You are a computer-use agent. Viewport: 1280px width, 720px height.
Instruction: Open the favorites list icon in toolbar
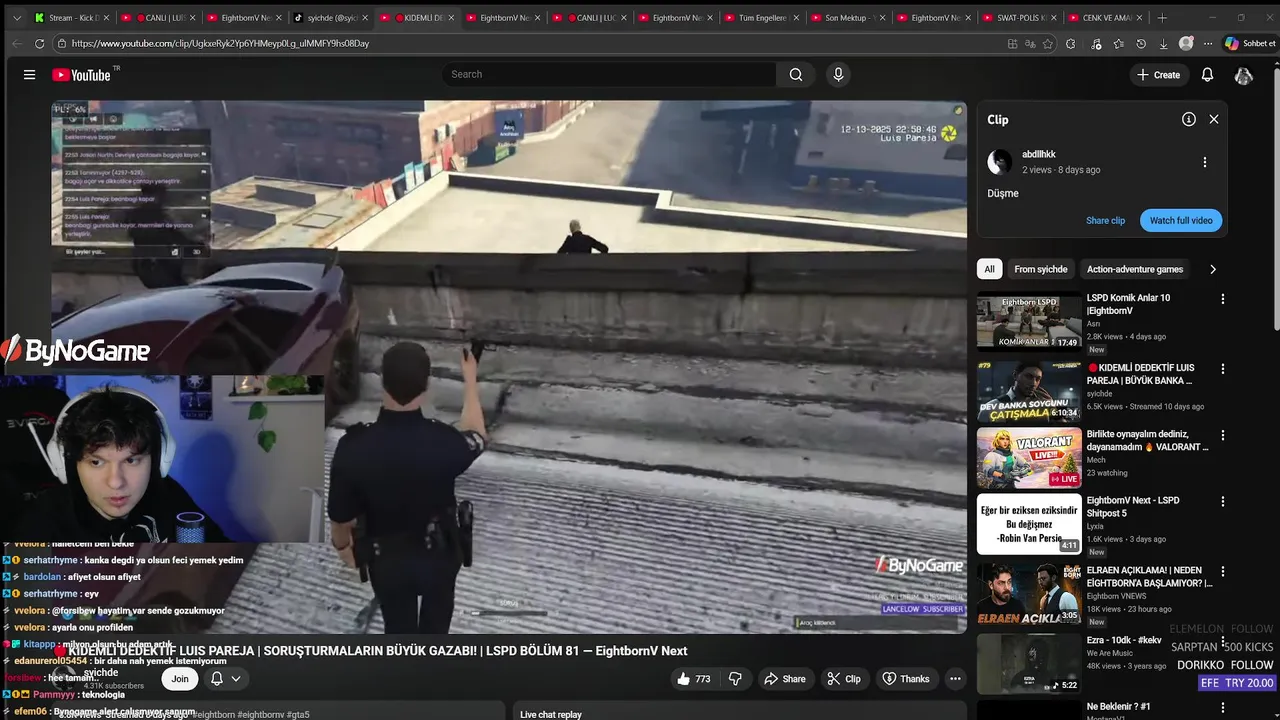(x=1119, y=44)
